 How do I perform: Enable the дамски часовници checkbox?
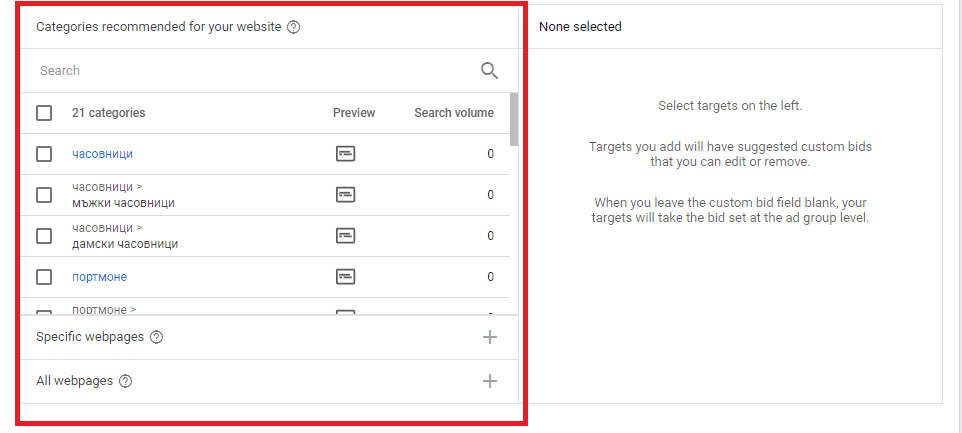coord(44,236)
